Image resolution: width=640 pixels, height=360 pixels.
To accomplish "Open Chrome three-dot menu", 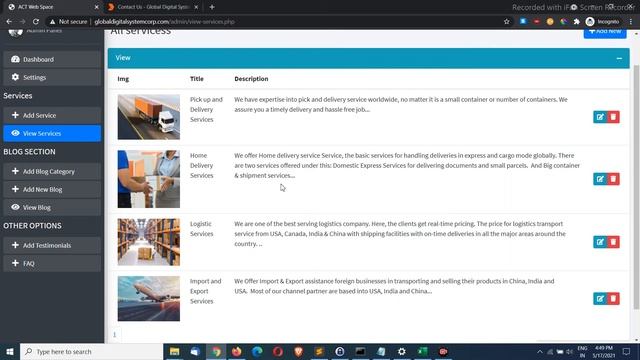I will (631, 22).
